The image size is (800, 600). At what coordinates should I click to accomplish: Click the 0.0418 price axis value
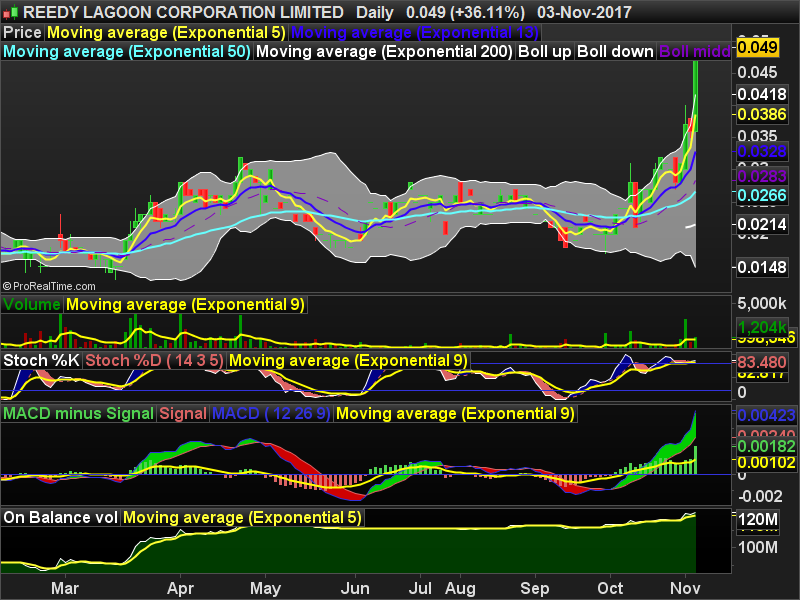coord(762,94)
